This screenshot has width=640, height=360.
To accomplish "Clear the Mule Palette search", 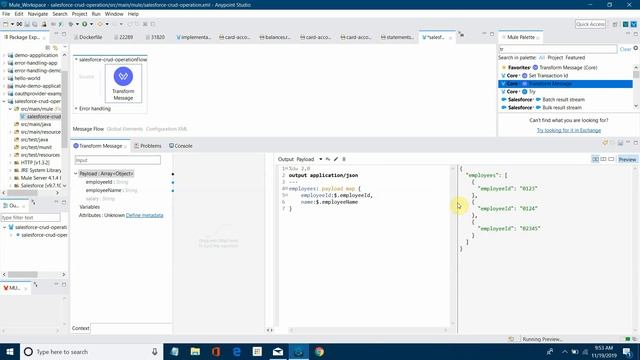I will pos(625,49).
